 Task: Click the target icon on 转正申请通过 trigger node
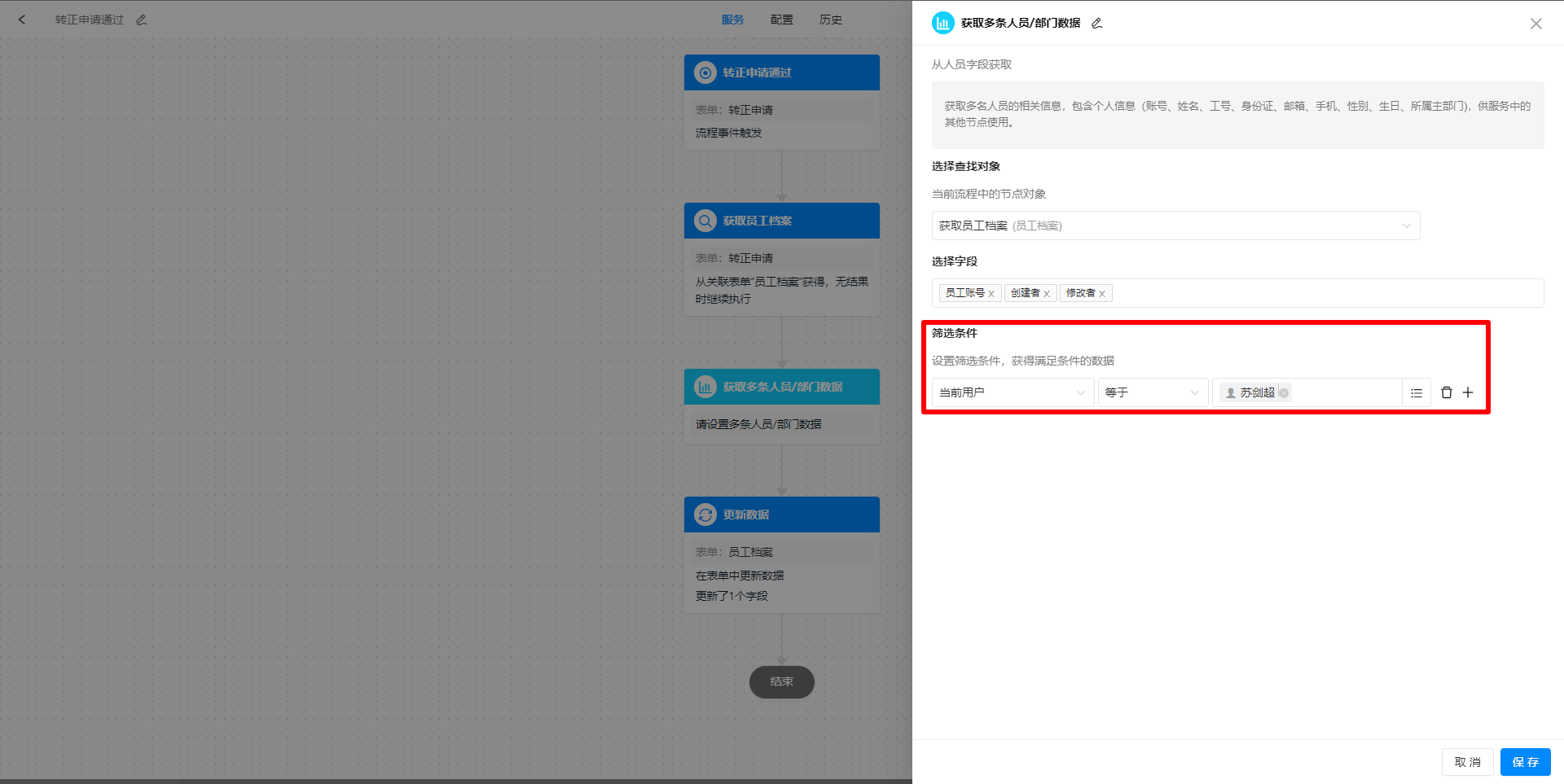705,72
